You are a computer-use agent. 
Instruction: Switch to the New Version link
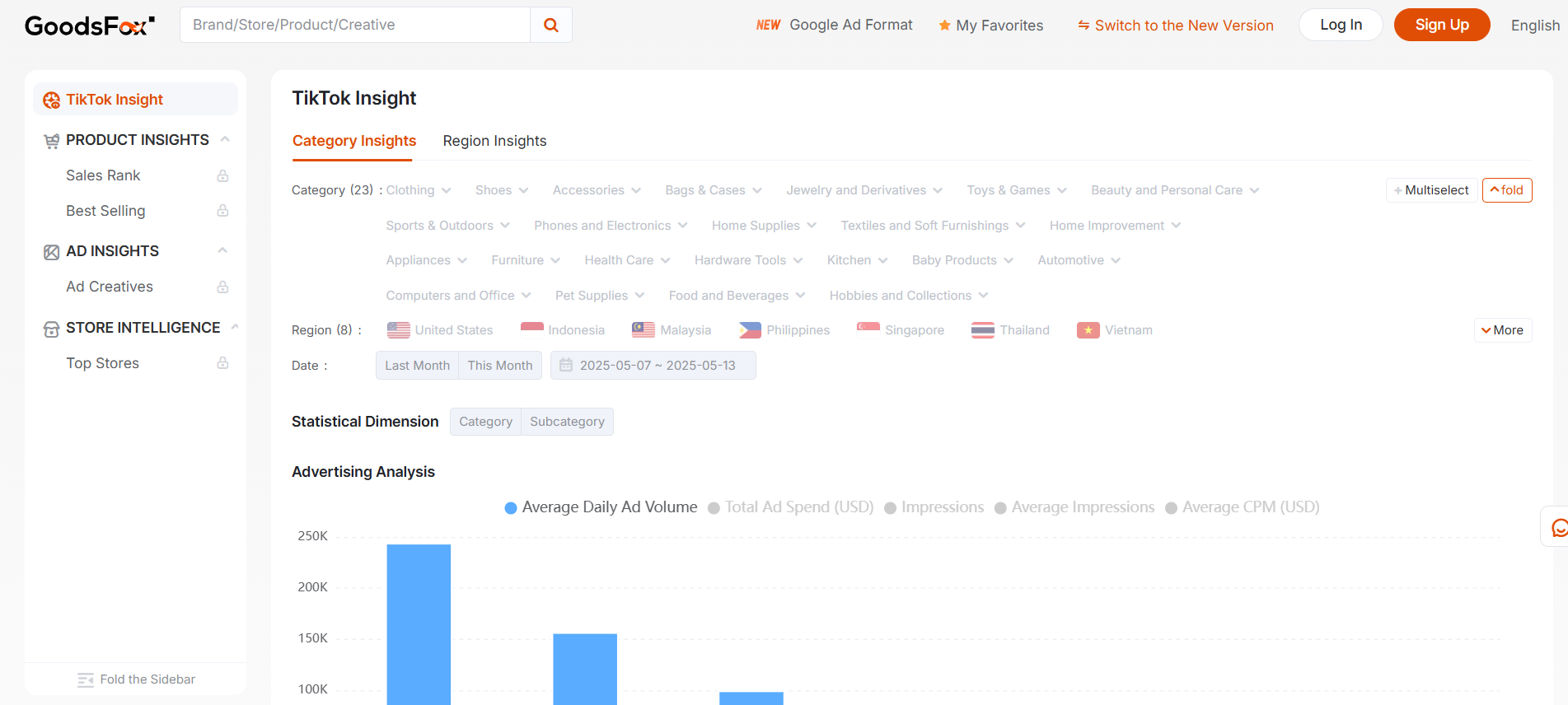1184,26
